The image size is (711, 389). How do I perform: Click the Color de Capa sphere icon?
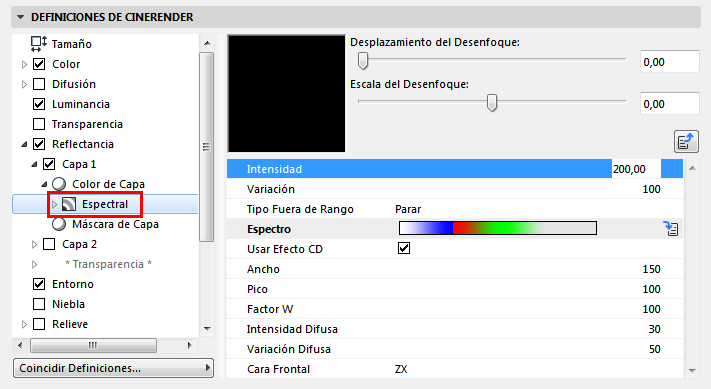pyautogui.click(x=59, y=184)
